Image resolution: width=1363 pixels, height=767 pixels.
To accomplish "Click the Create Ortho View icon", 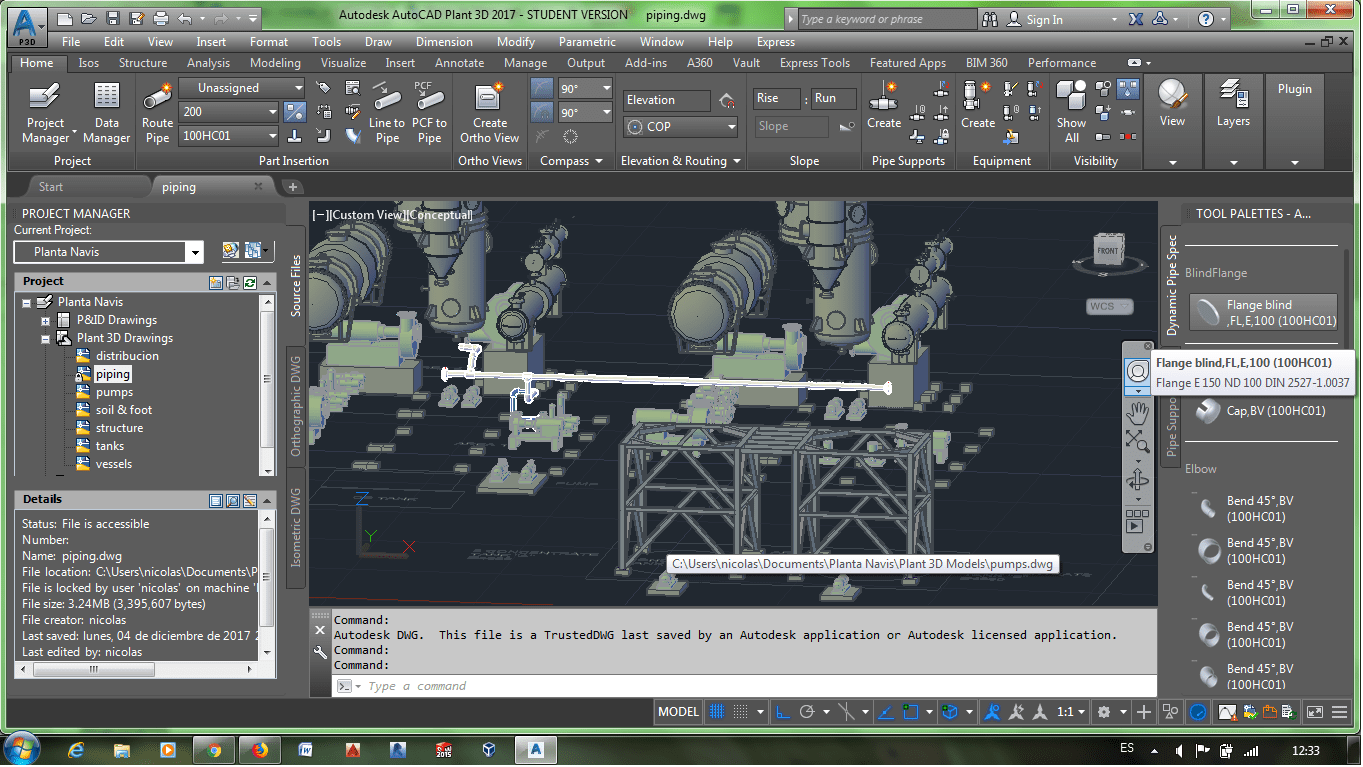I will click(490, 98).
